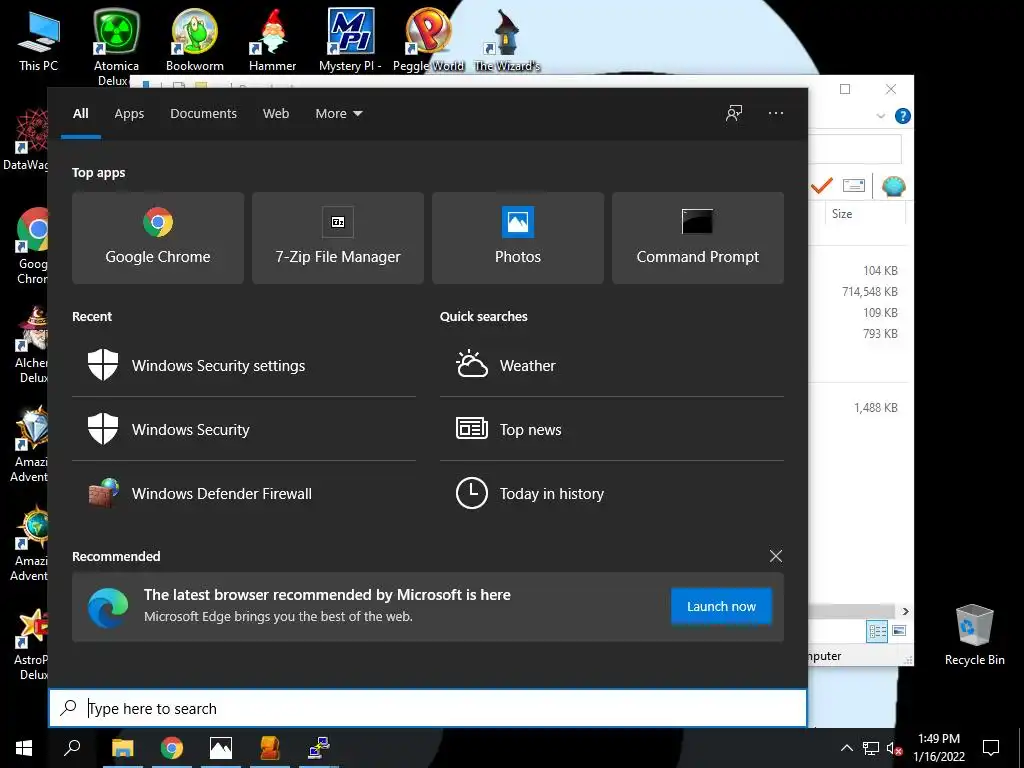Switch to the Documents tab
The image size is (1024, 768).
203,114
